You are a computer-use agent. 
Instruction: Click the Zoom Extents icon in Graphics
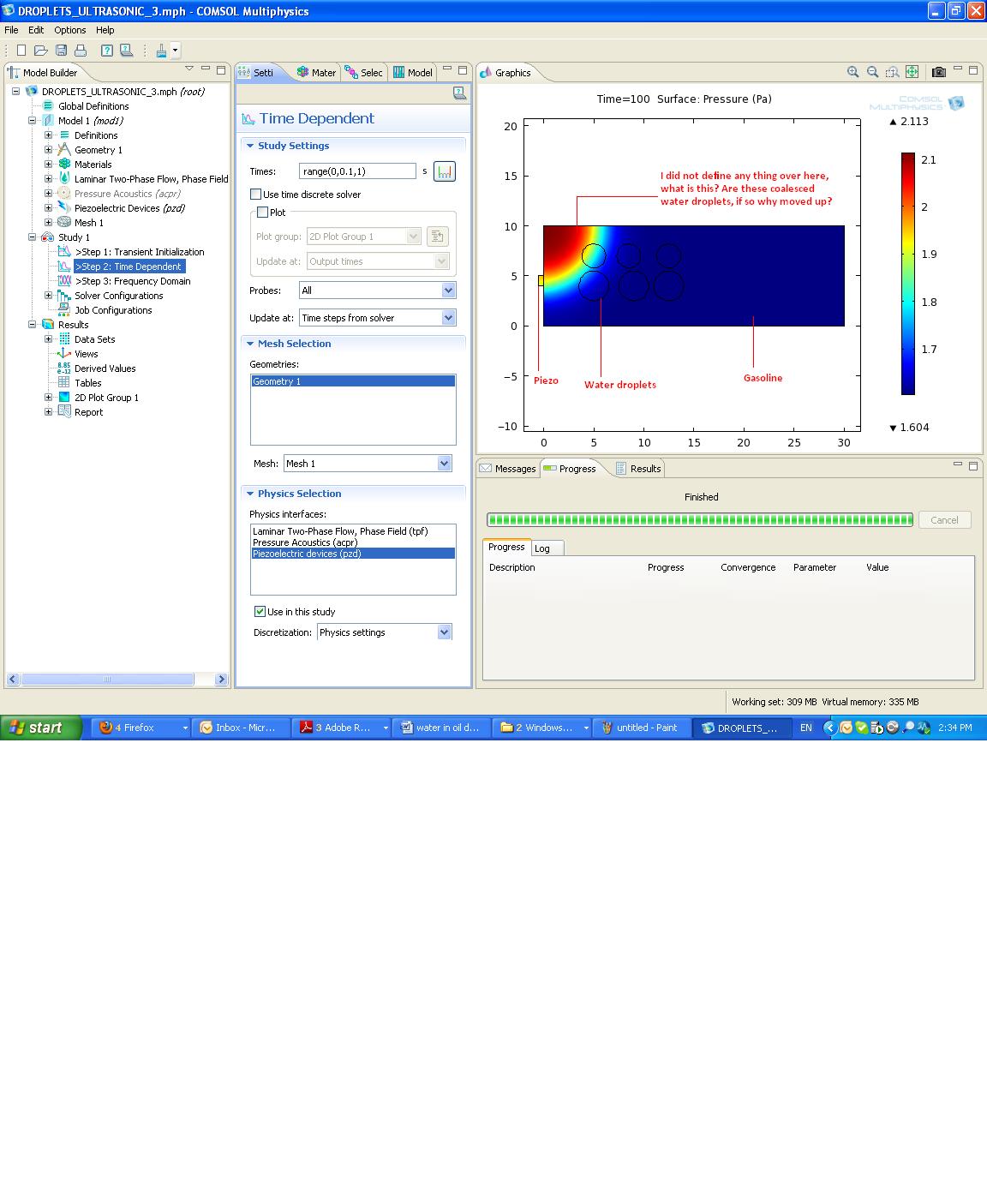[x=912, y=73]
